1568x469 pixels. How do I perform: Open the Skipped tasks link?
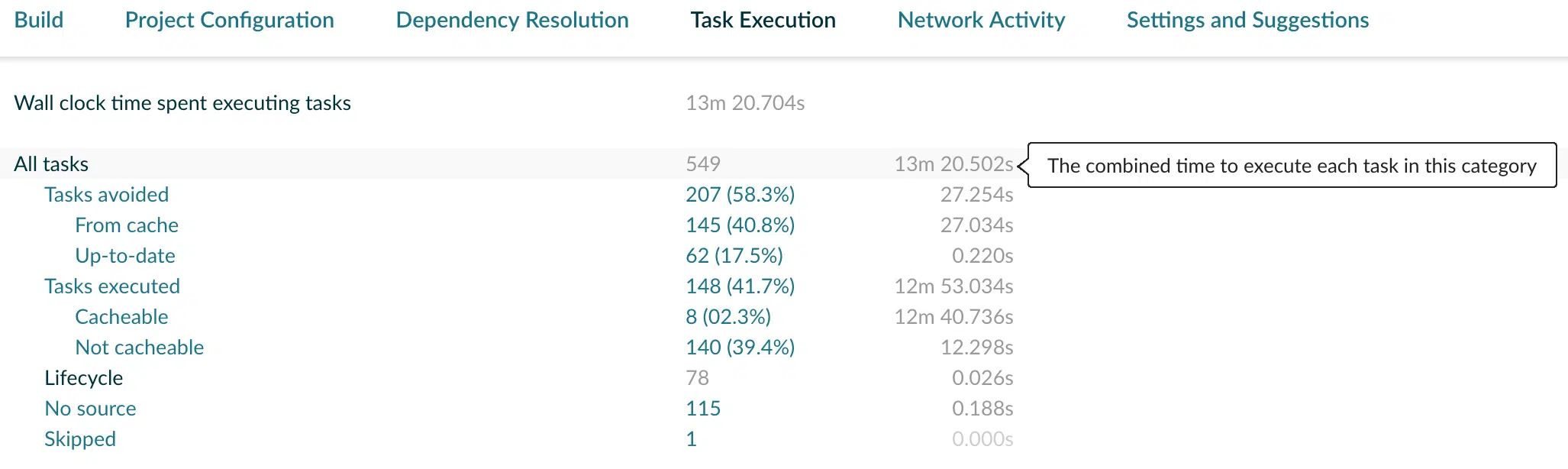[x=80, y=439]
